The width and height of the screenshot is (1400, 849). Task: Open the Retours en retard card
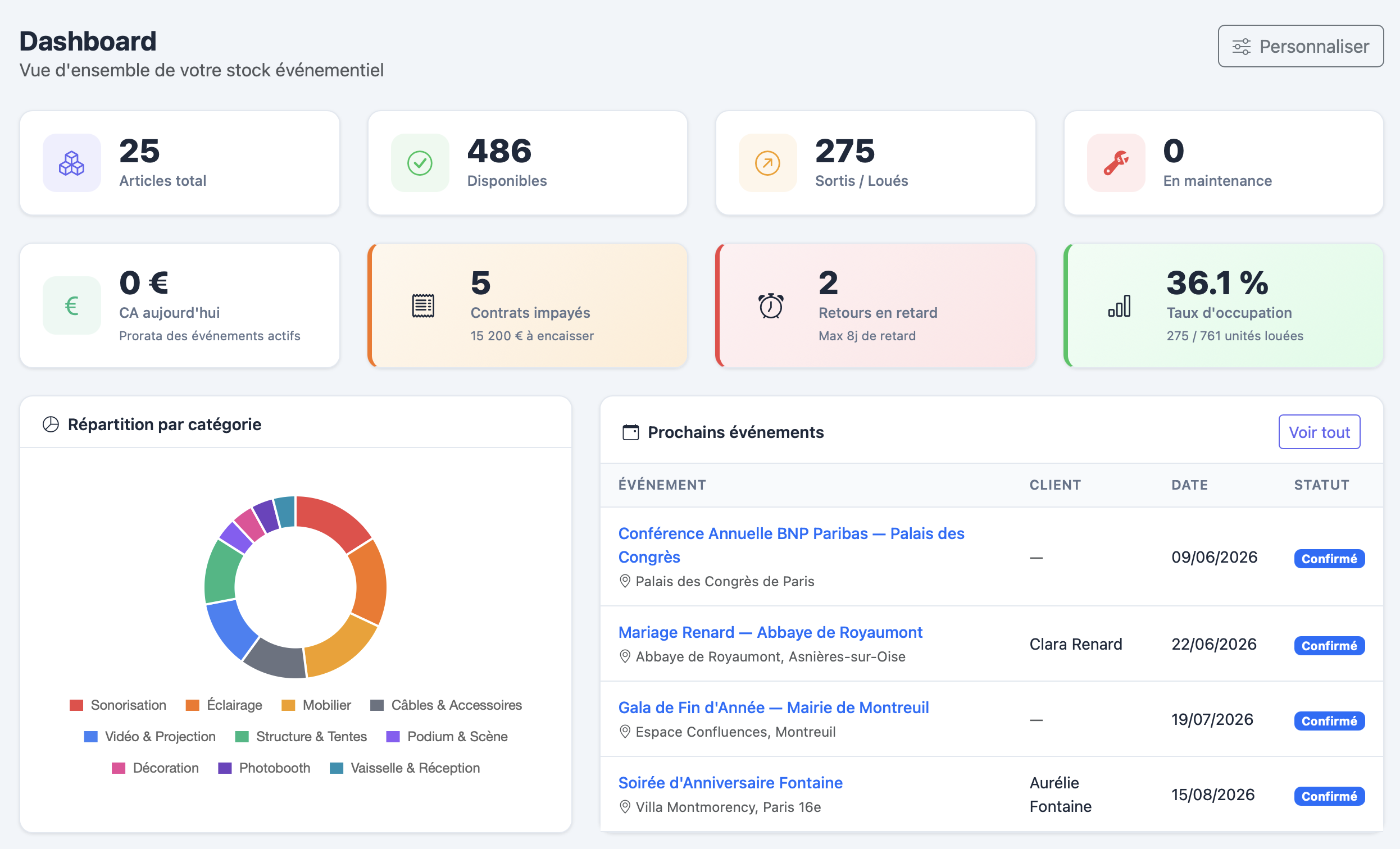point(876,305)
